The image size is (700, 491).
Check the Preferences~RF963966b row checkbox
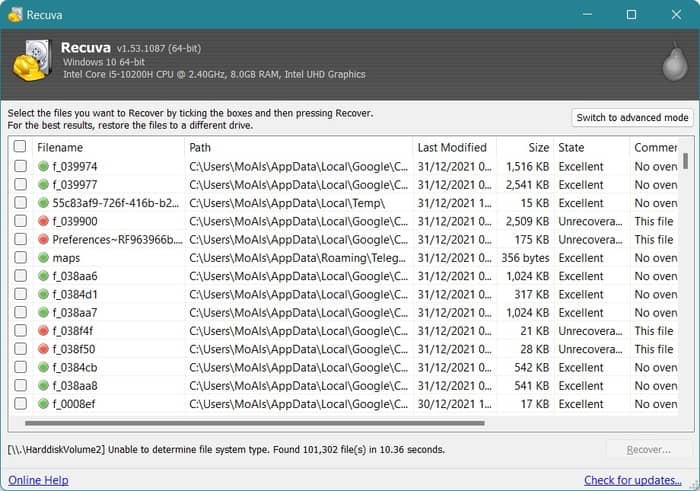[x=20, y=239]
